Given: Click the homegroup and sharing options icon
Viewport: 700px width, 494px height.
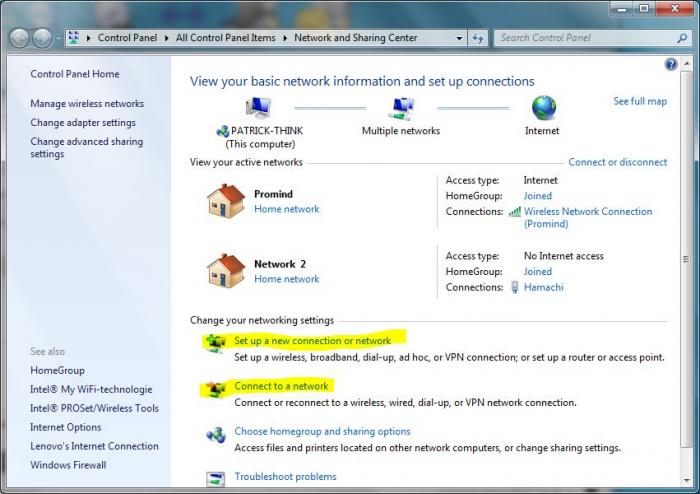Looking at the screenshot, I should [216, 434].
